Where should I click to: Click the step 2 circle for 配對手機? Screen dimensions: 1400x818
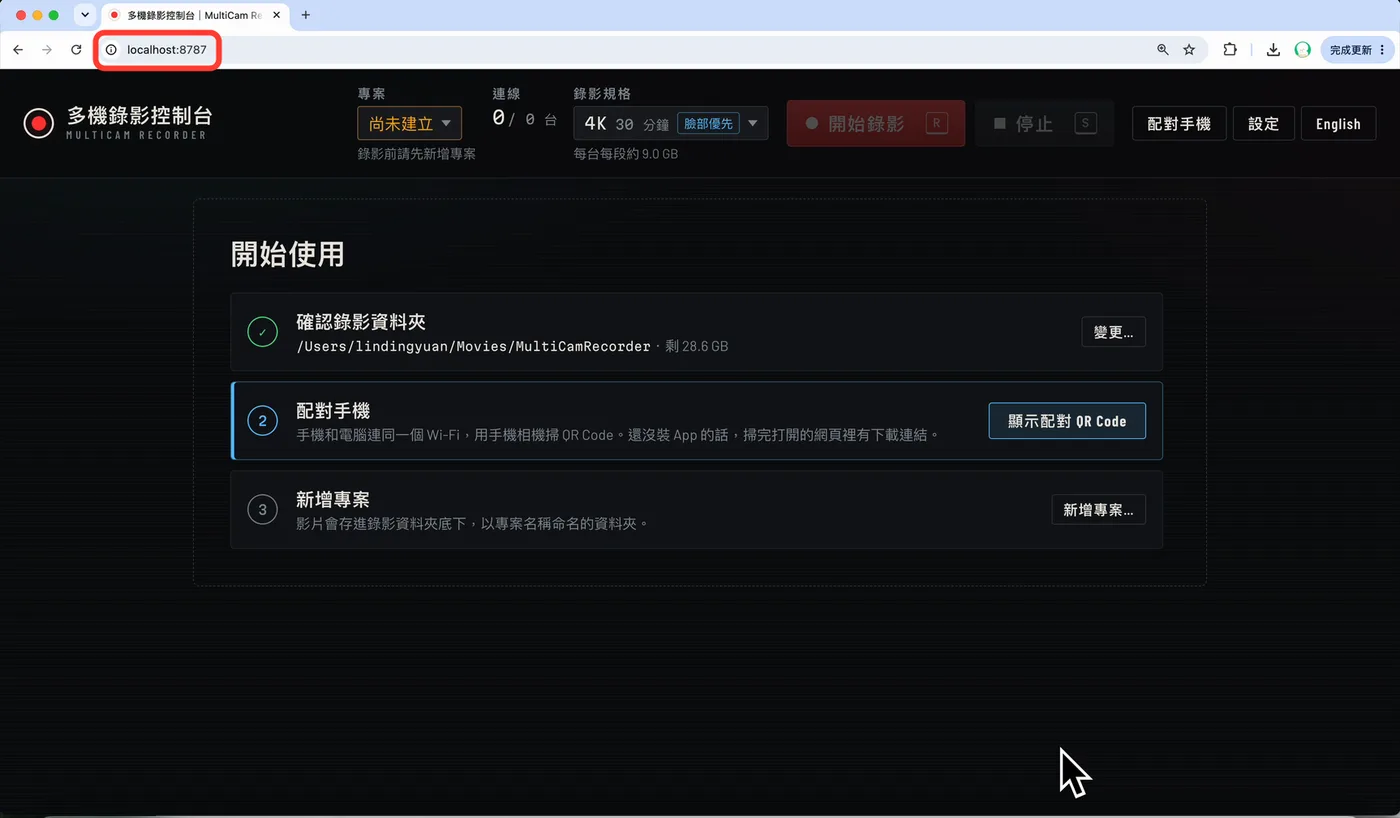pyautogui.click(x=262, y=421)
